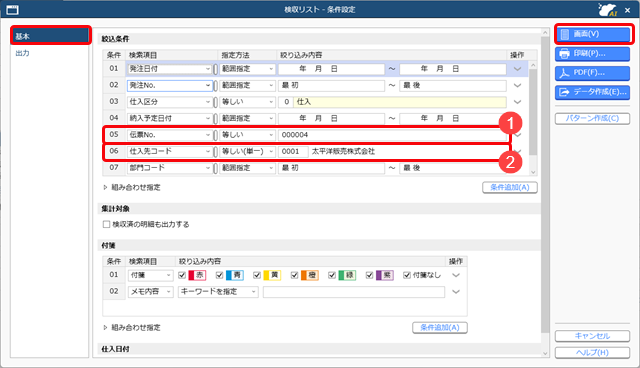The height and width of the screenshot is (368, 640).
Task: Click the メモ内容 keyword input field
Action: click(x=353, y=292)
